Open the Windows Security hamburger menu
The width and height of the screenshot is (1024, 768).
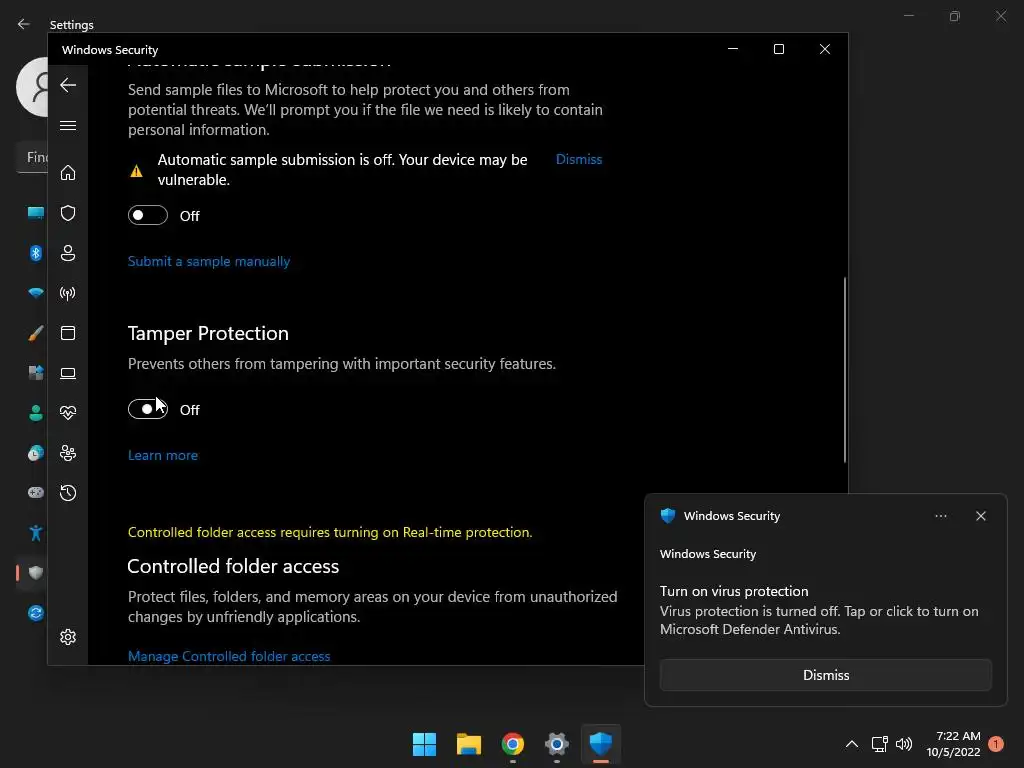[68, 125]
